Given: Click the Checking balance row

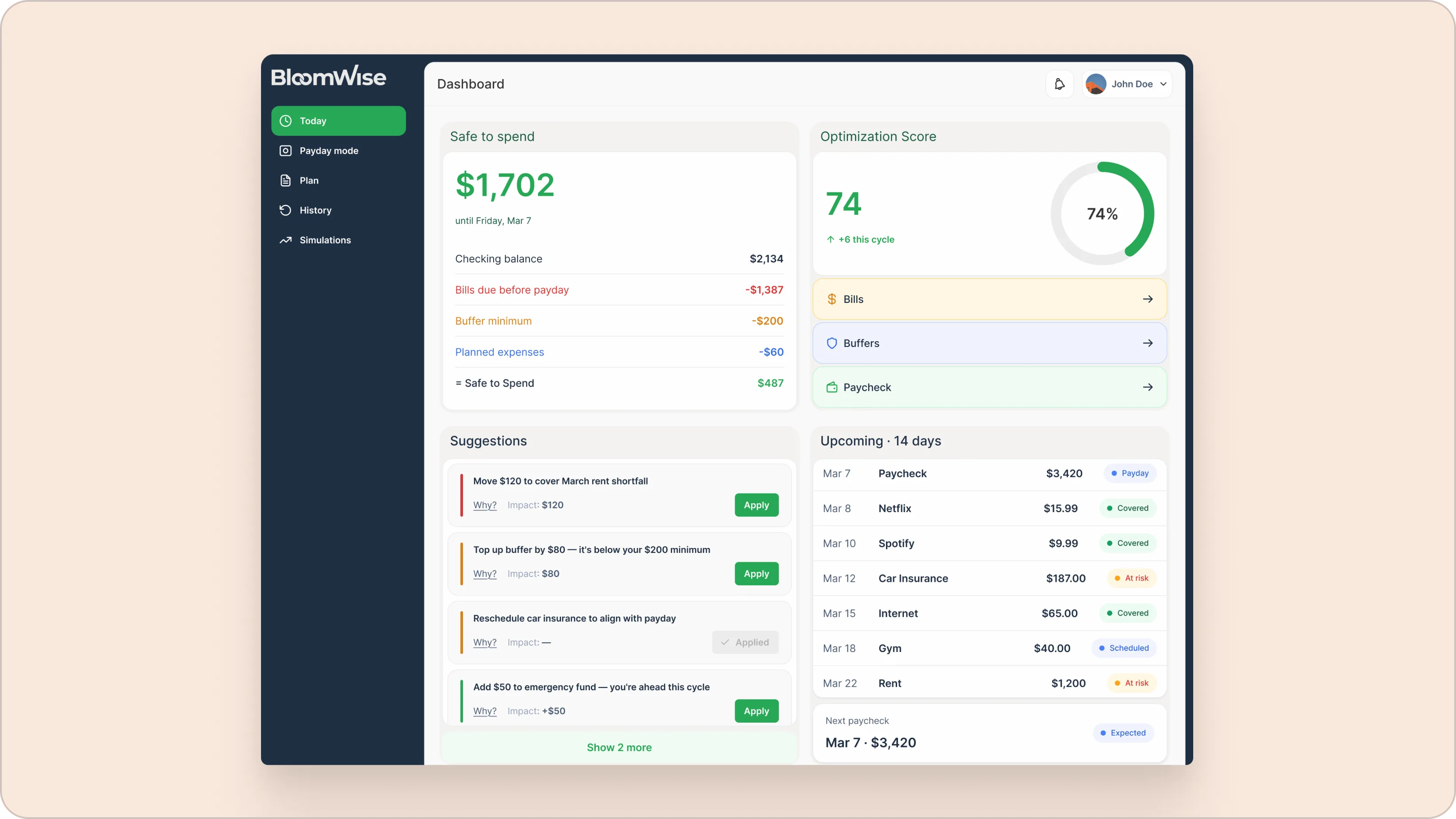Looking at the screenshot, I should pos(619,258).
